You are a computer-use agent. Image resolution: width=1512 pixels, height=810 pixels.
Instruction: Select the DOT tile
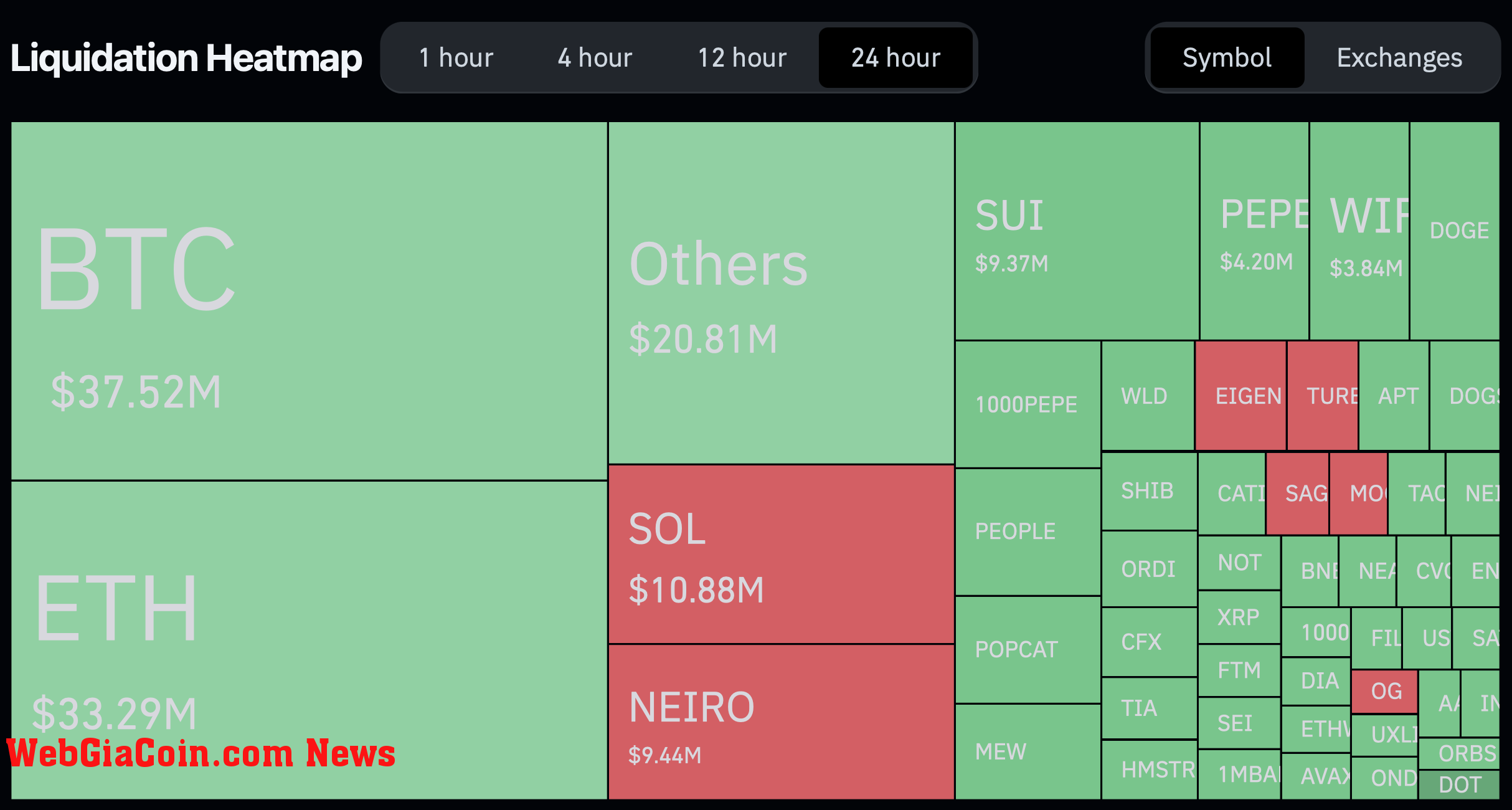click(1459, 785)
